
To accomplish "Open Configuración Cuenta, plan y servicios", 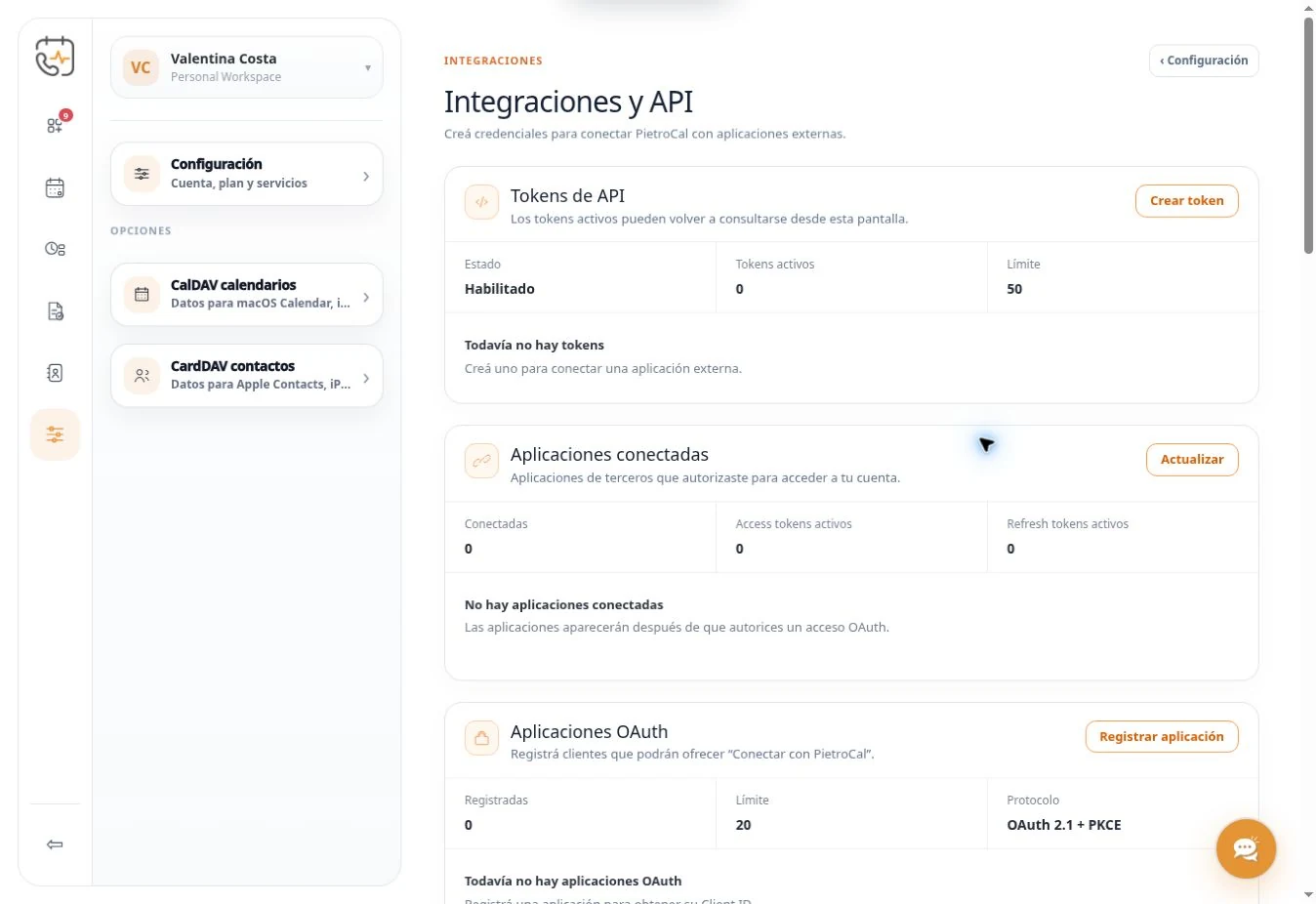I will click(247, 174).
